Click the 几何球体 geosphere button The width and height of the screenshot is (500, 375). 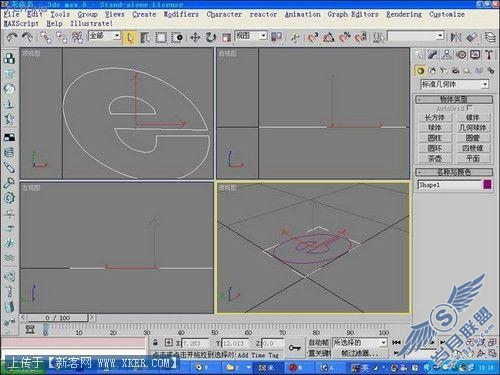(x=473, y=128)
